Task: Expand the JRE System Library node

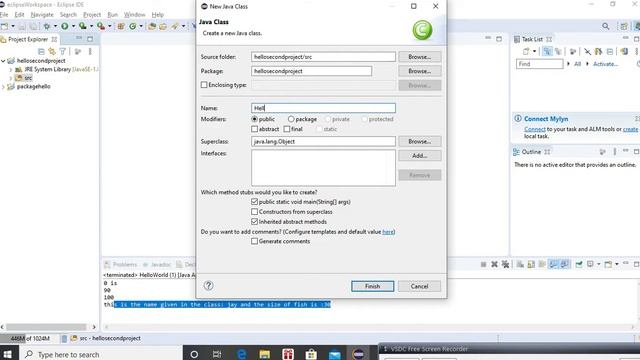Action: click(x=11, y=69)
